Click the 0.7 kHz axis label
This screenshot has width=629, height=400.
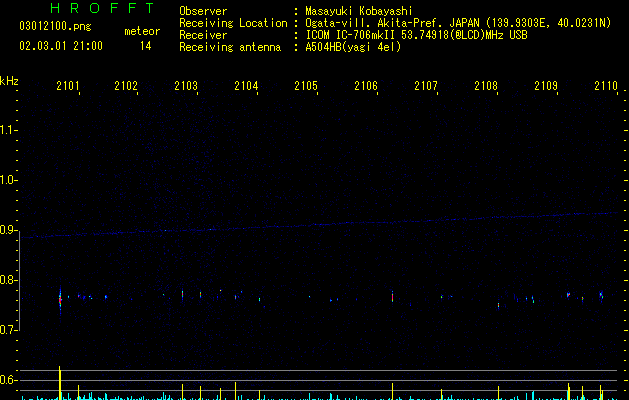[8, 330]
